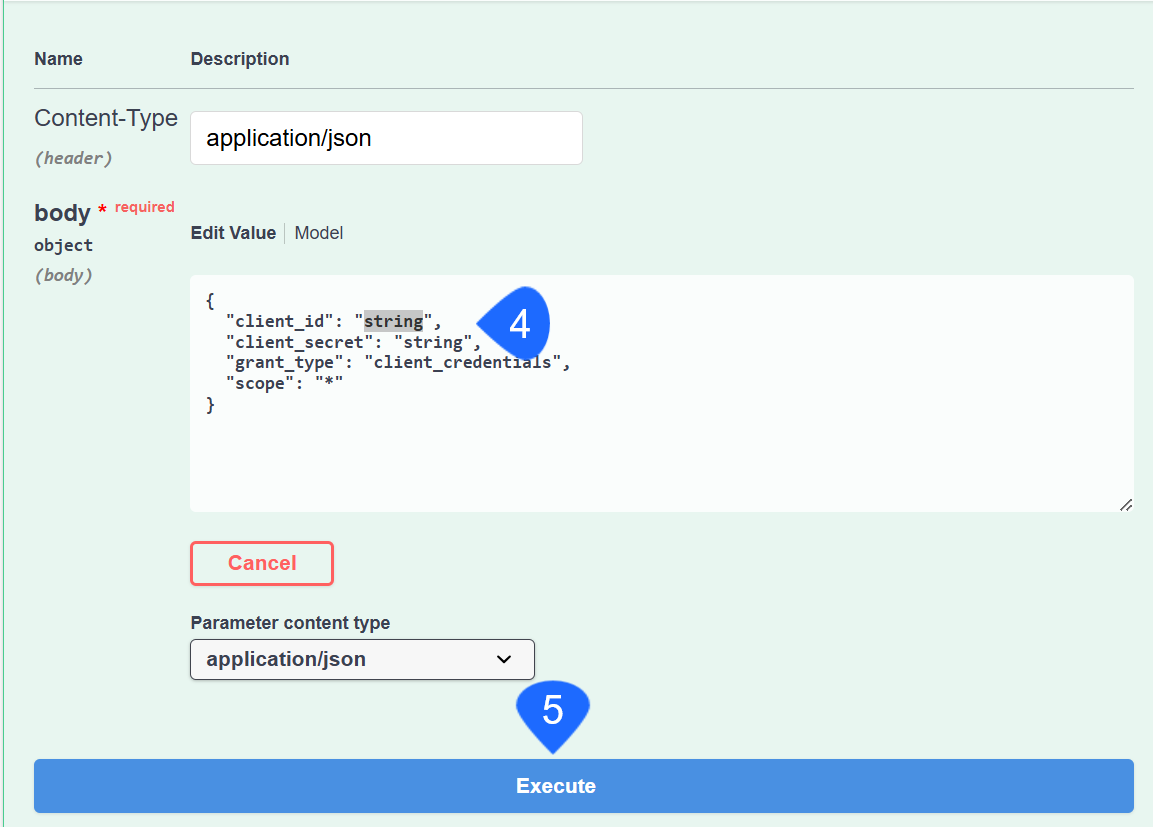Click the Content-Type parameter name
This screenshot has width=1153, height=827.
click(106, 118)
